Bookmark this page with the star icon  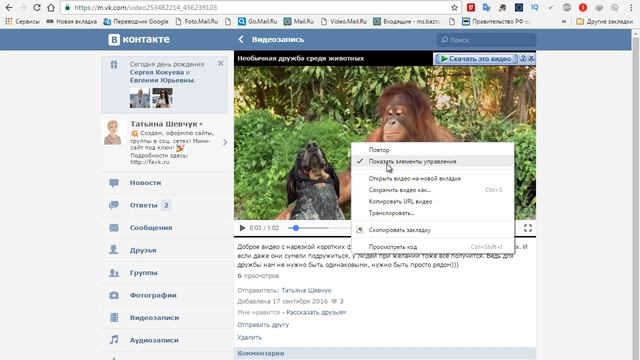point(454,7)
